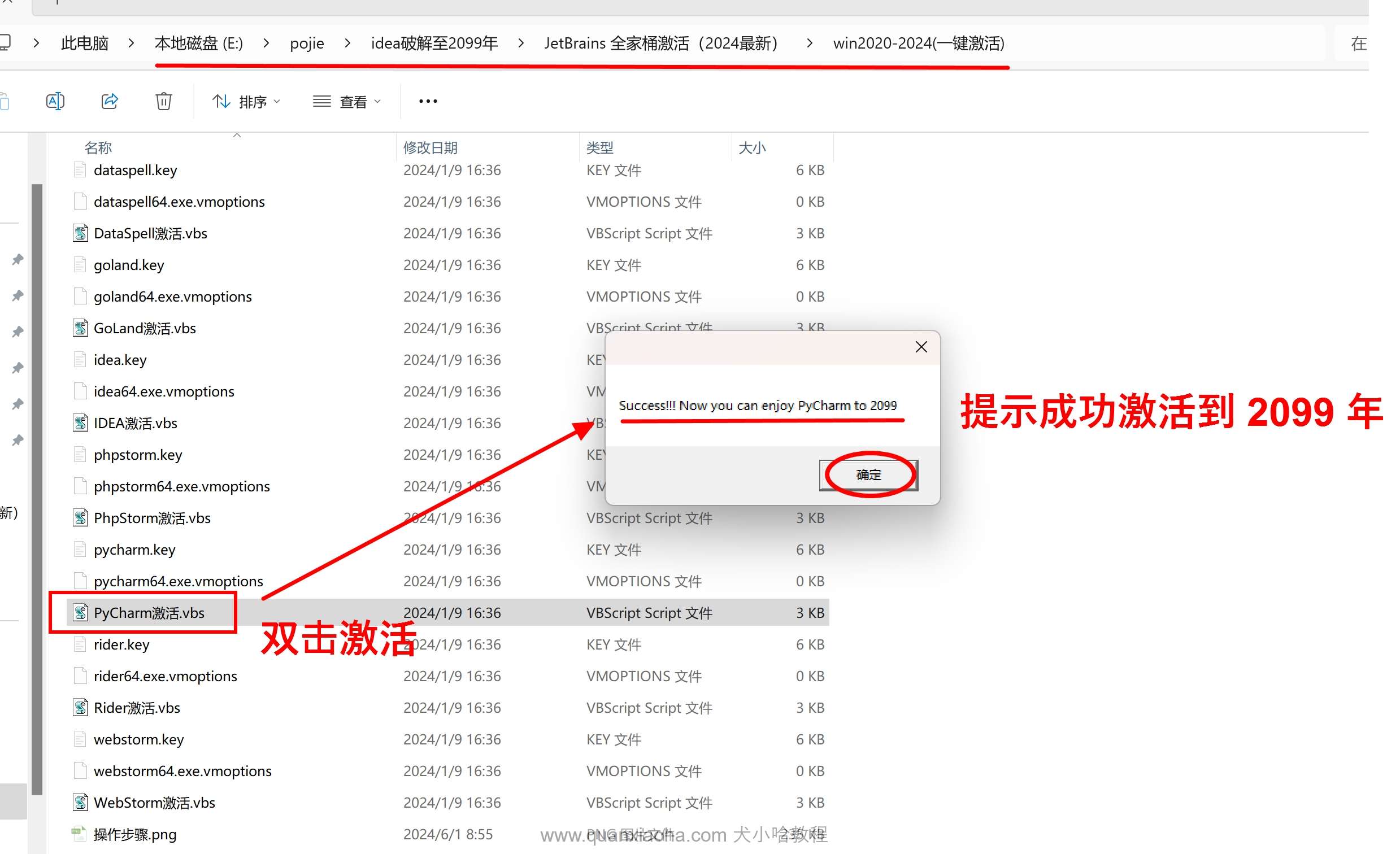The image size is (1400, 854).
Task: Click the Rename toolbar icon
Action: pyautogui.click(x=55, y=101)
